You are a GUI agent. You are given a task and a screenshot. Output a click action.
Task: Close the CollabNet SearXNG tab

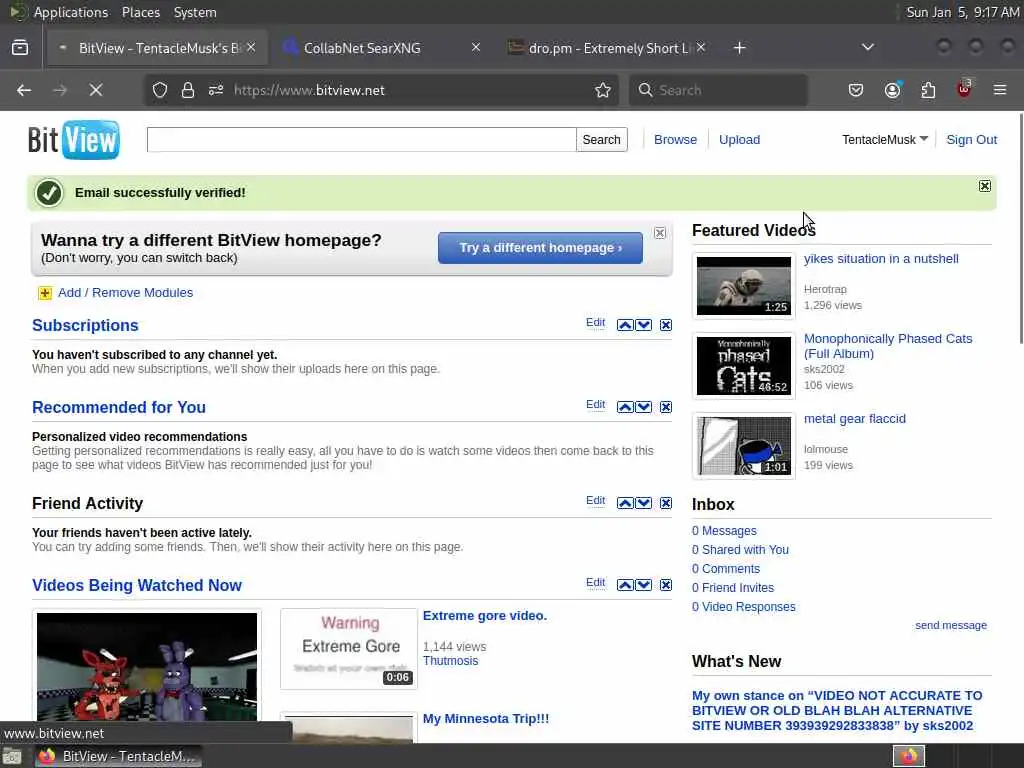tap(476, 47)
